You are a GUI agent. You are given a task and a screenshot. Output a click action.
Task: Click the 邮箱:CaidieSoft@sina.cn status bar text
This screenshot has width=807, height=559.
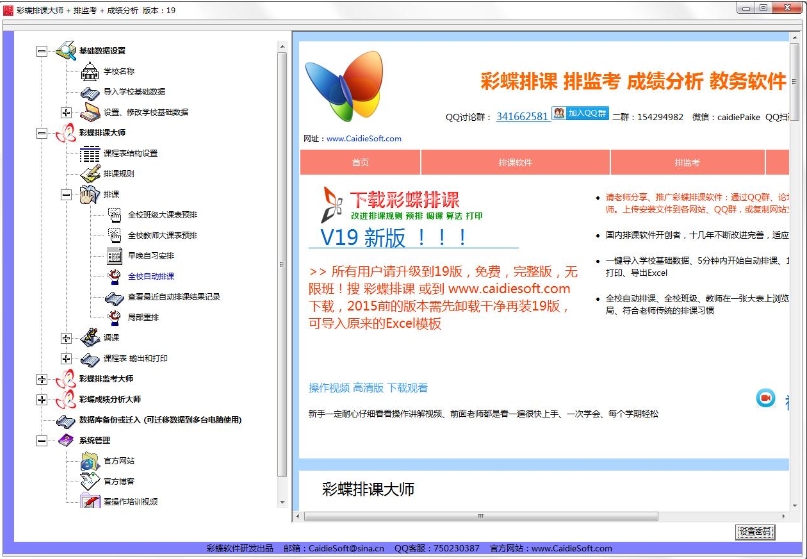click(334, 549)
